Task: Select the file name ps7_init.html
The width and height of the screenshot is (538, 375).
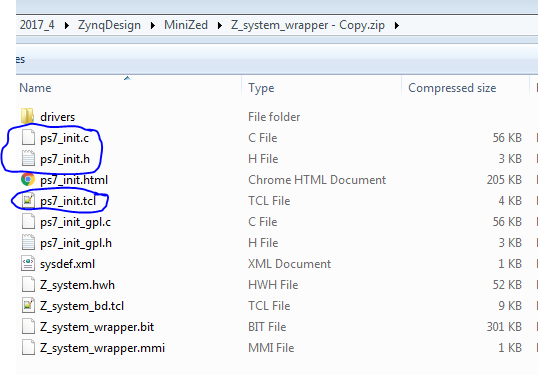Action: 74,180
